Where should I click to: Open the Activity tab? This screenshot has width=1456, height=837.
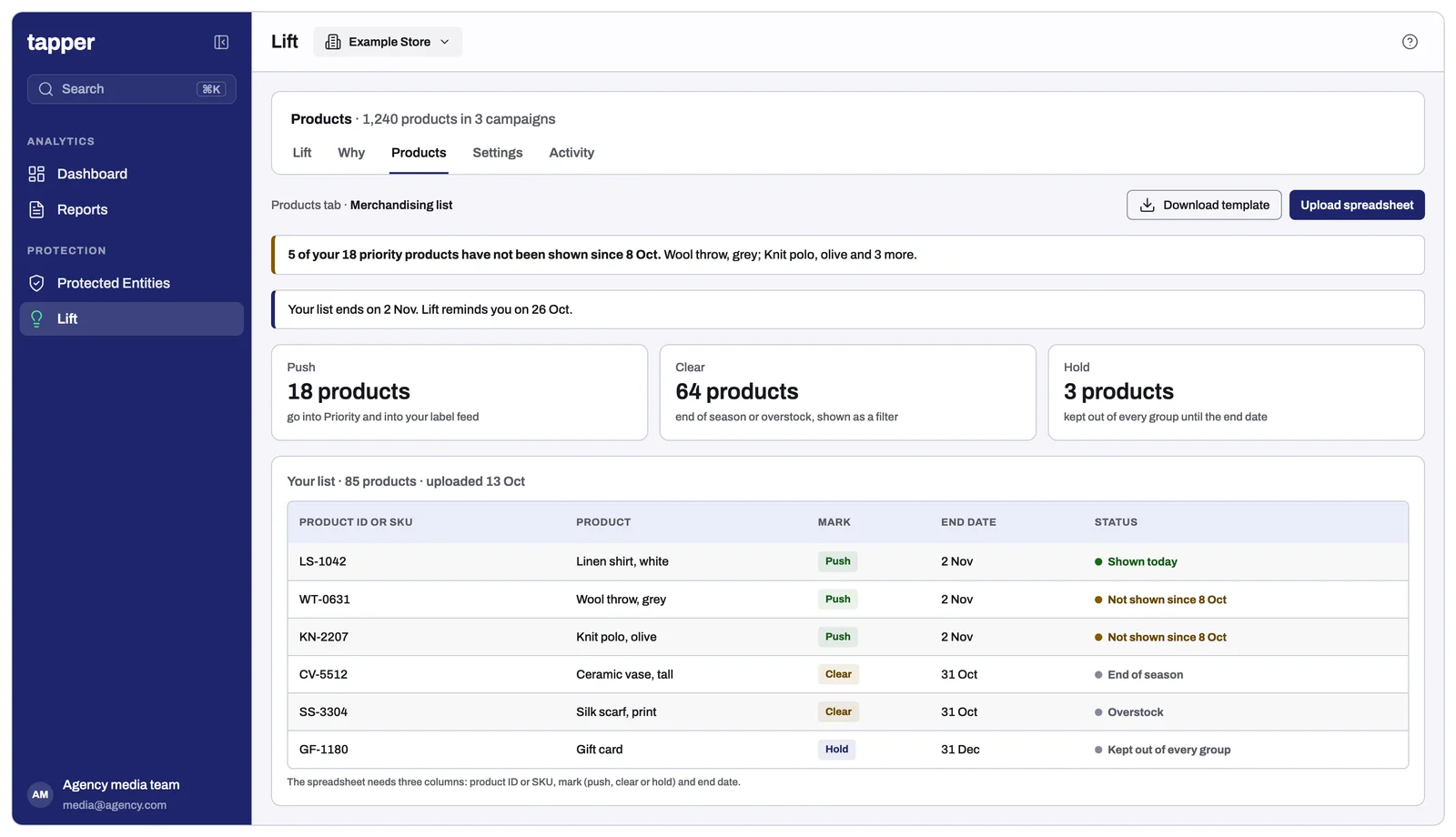(x=571, y=153)
